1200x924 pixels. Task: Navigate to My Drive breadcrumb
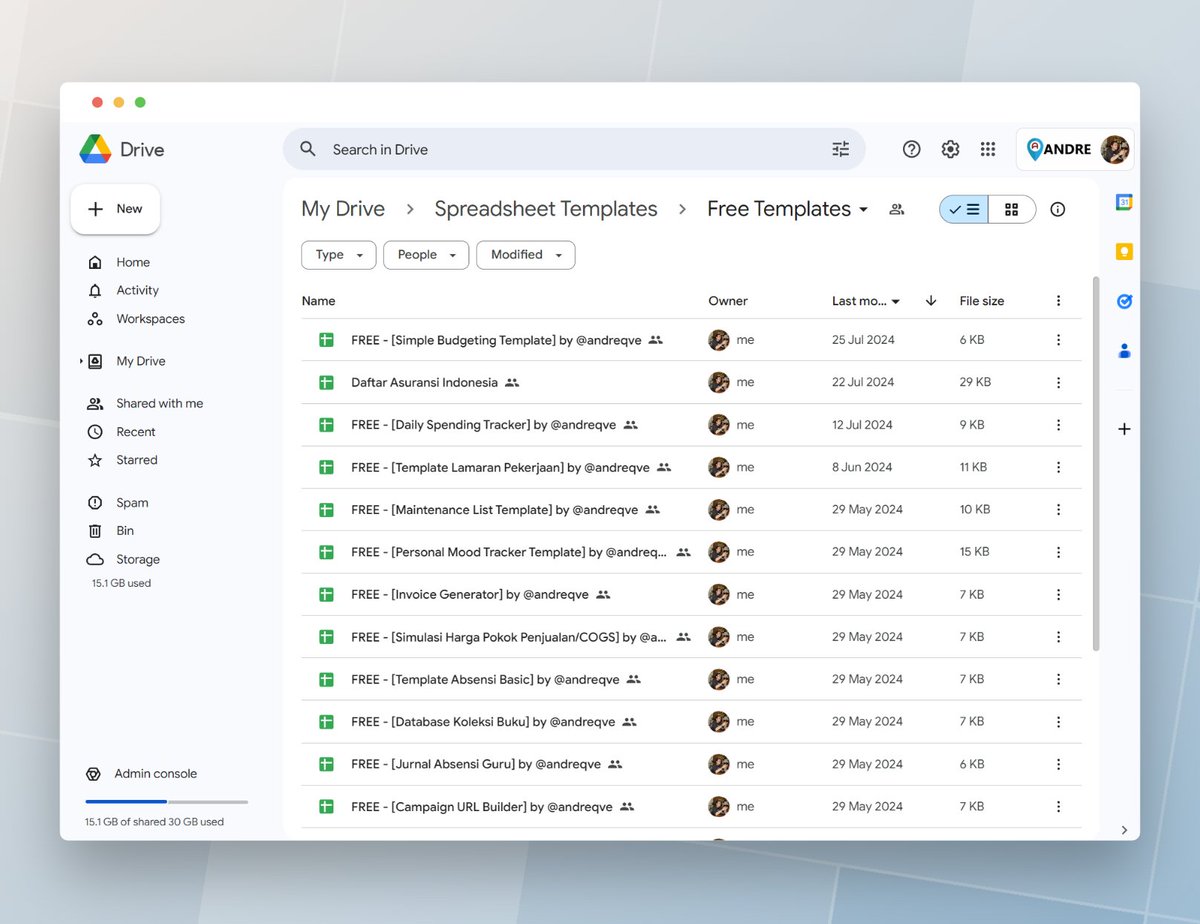343,209
